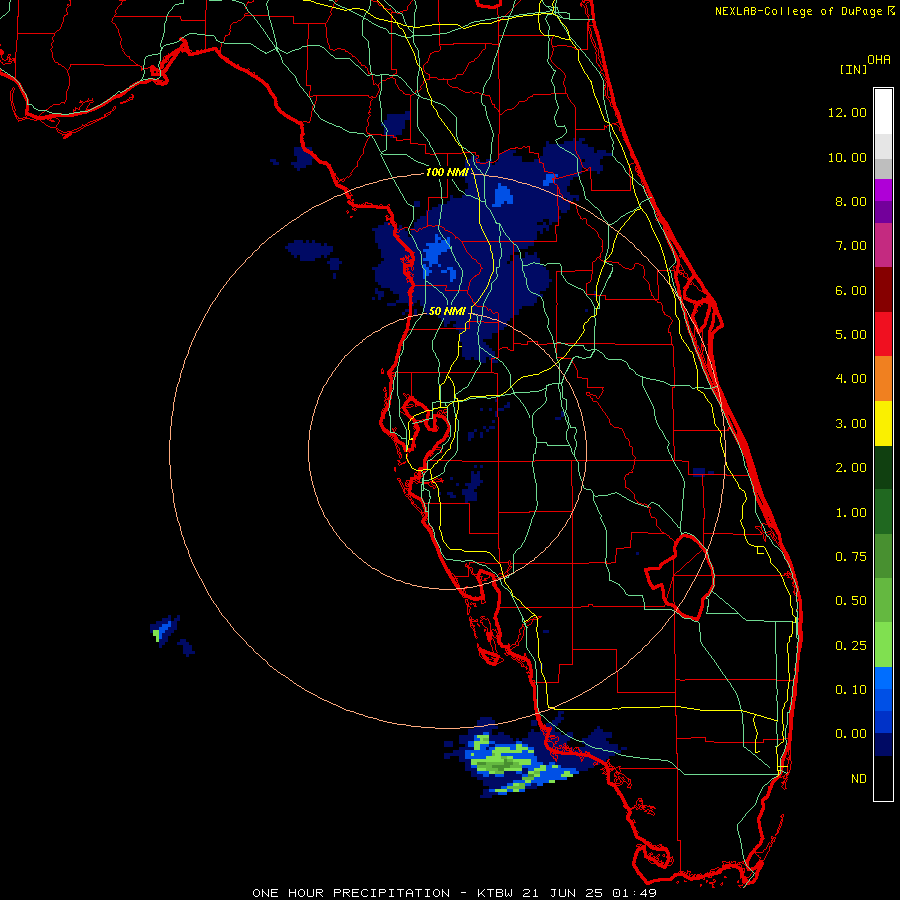Screen dimensions: 900x900
Task: Click the 21 JUN 25 date stamp
Action: 564,893
